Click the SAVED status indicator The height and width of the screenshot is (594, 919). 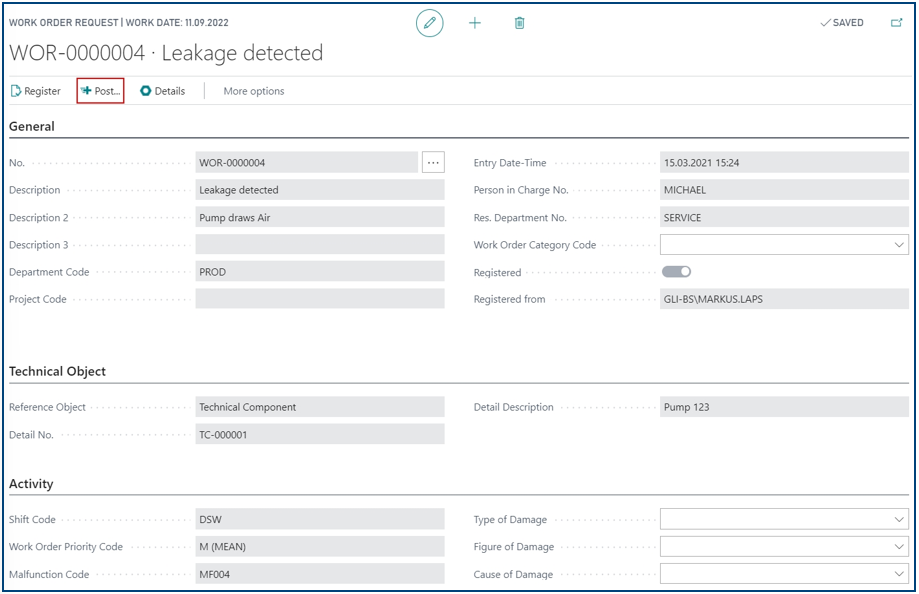coord(842,23)
